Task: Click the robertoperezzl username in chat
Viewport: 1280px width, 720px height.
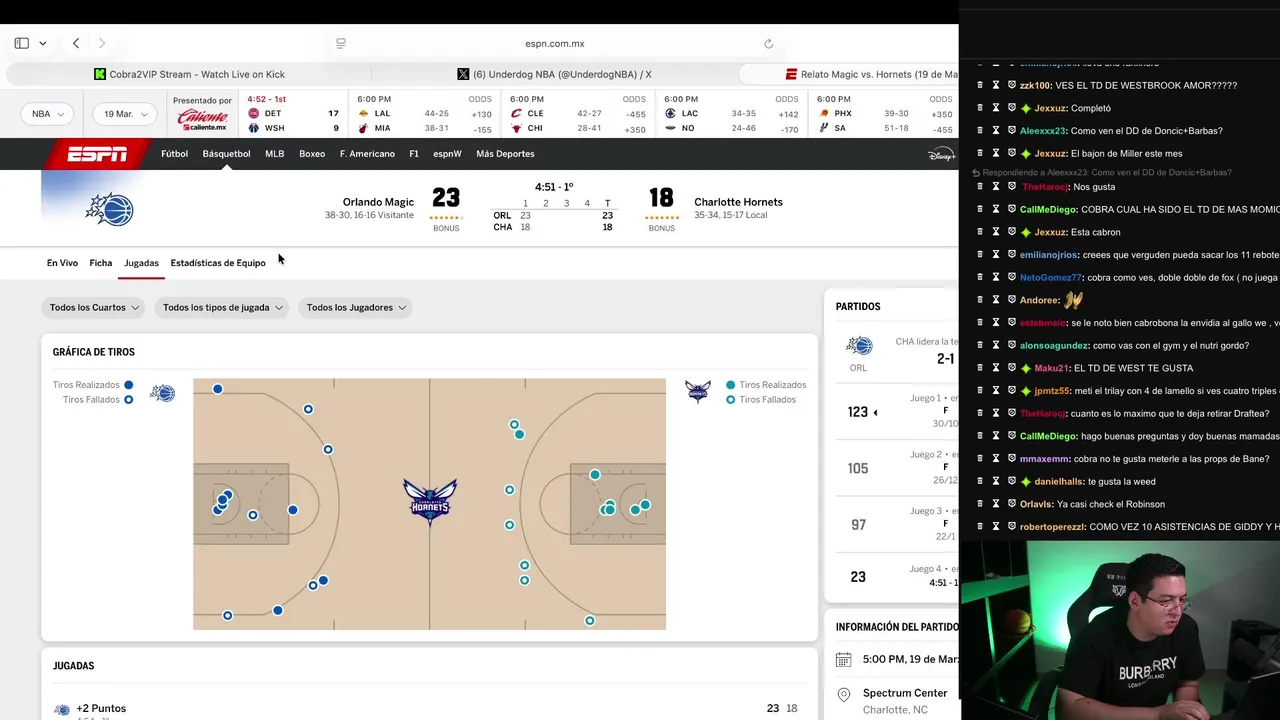Action: (1052, 526)
